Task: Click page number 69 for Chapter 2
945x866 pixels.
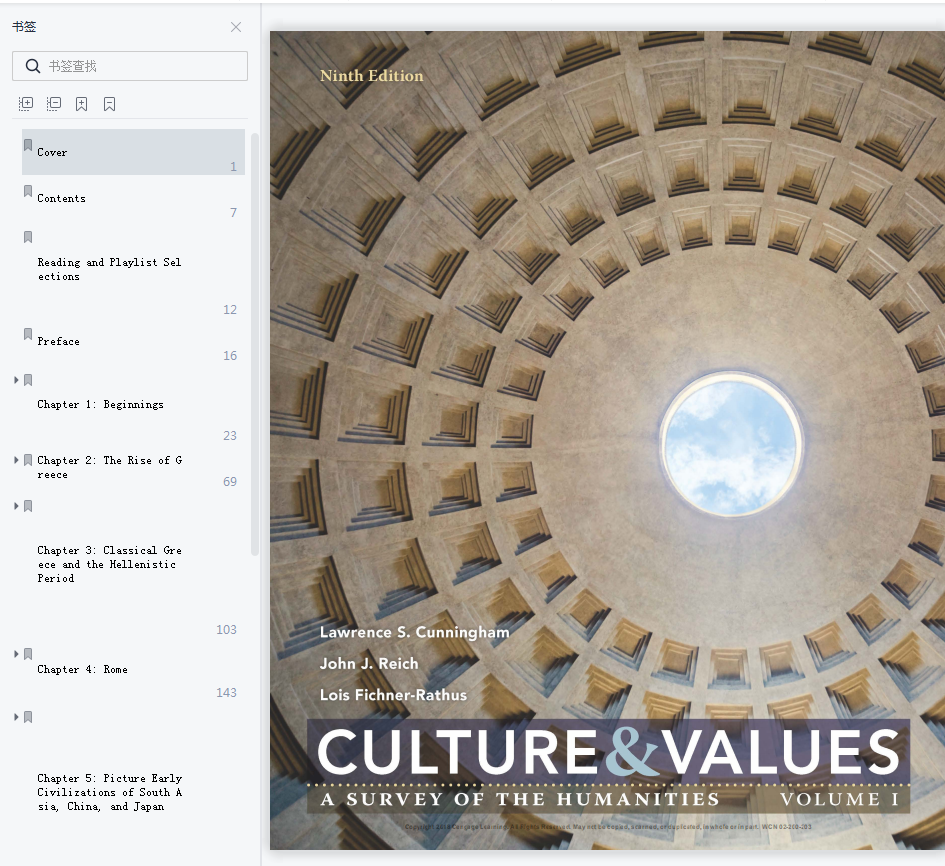Action: [230, 482]
